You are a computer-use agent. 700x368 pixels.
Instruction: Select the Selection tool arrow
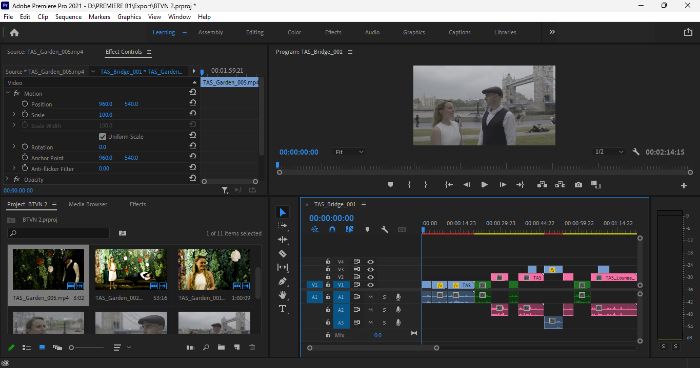click(283, 212)
